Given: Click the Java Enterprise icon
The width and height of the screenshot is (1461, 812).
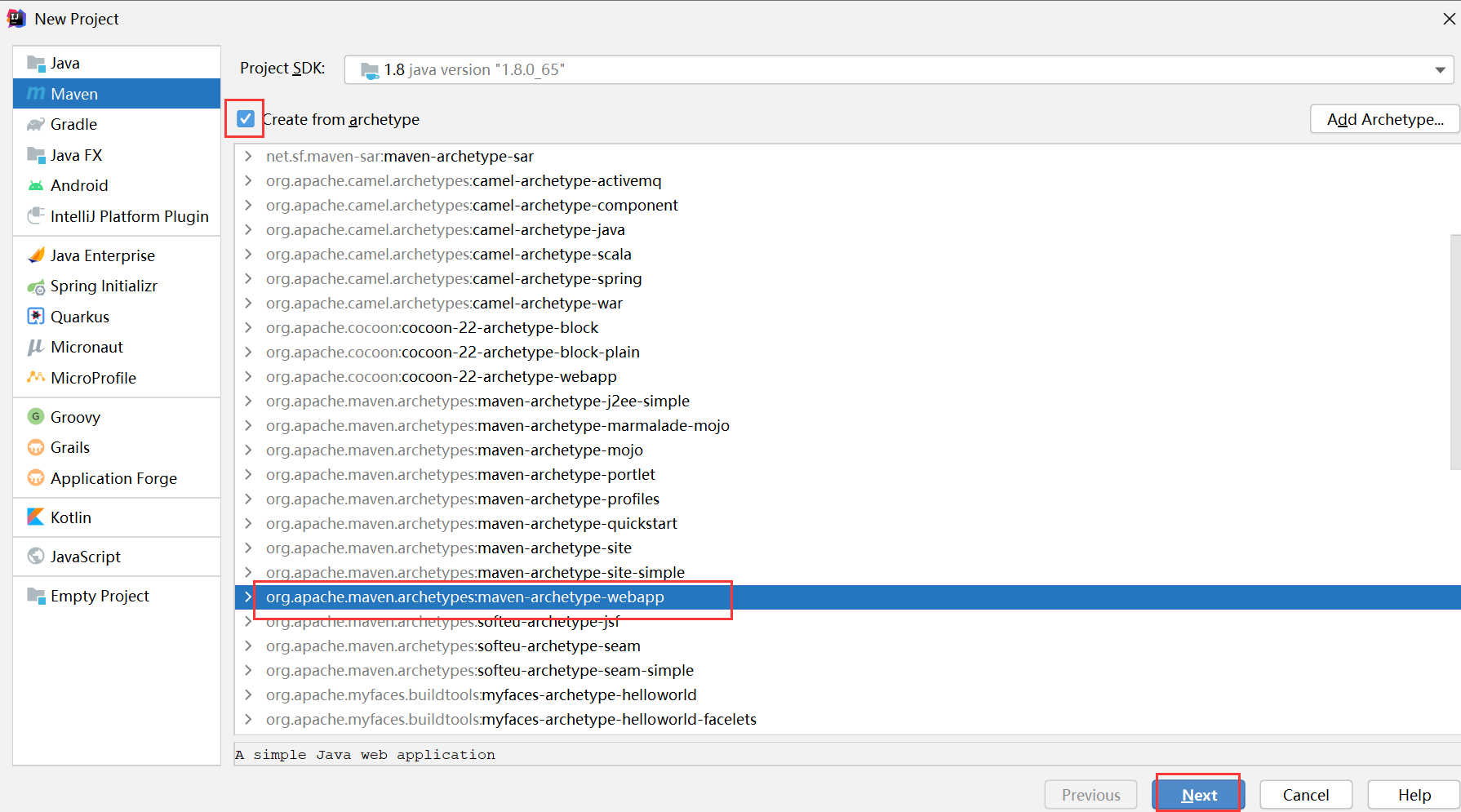Looking at the screenshot, I should click(36, 255).
